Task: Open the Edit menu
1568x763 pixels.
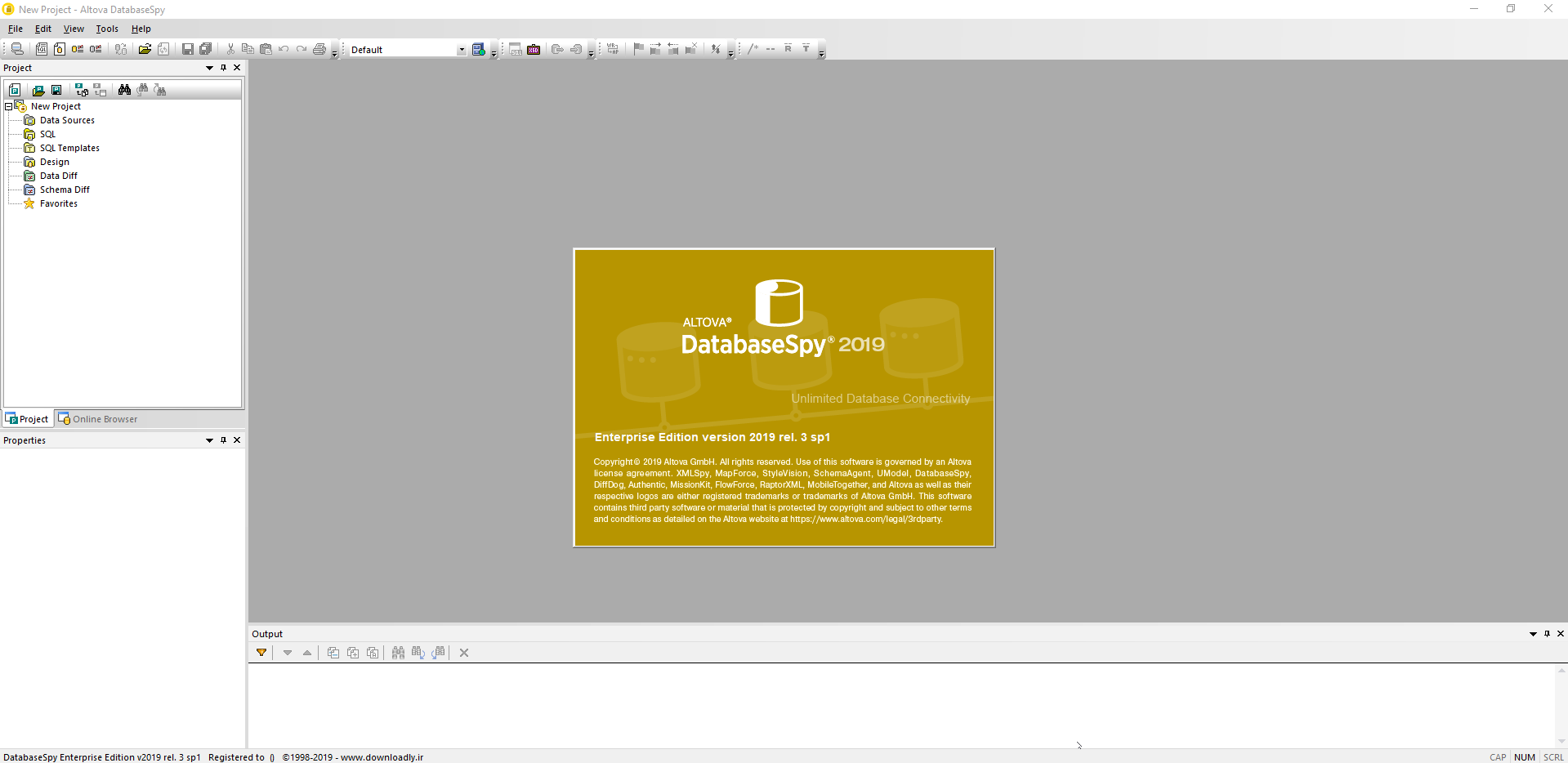Action: pyautogui.click(x=43, y=29)
